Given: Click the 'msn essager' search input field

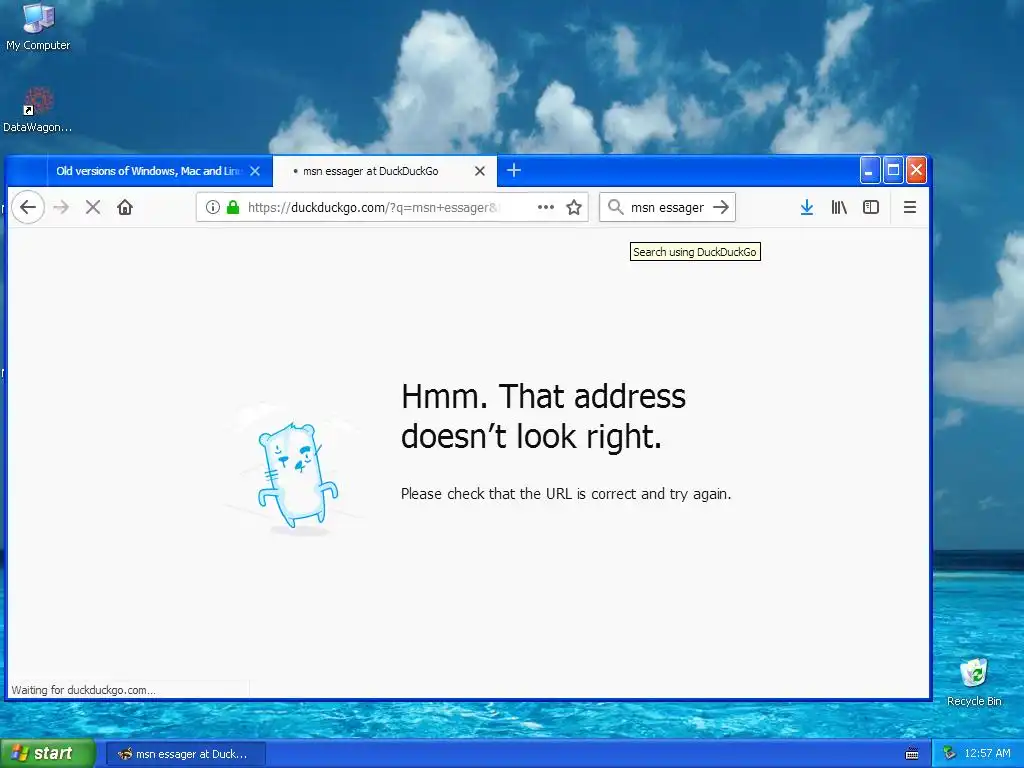Looking at the screenshot, I should tap(667, 208).
